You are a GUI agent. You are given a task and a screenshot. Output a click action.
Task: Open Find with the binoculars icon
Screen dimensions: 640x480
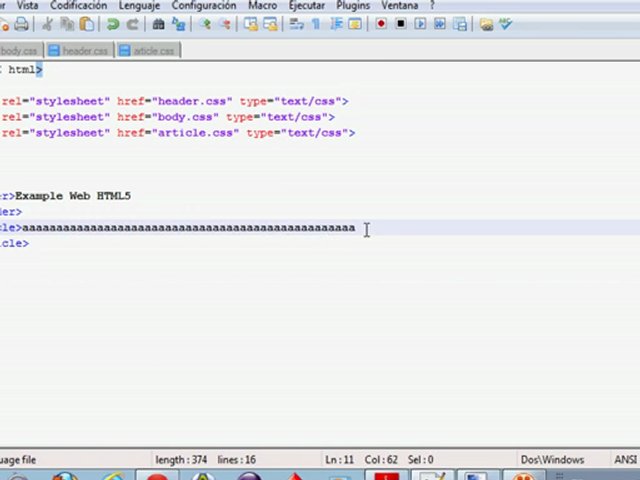pyautogui.click(x=158, y=24)
